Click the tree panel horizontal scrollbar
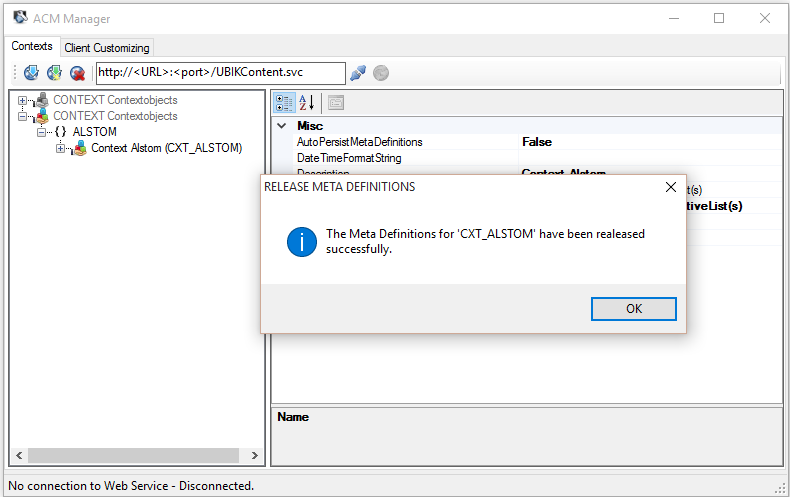This screenshot has height=497, width=790. coord(134,455)
